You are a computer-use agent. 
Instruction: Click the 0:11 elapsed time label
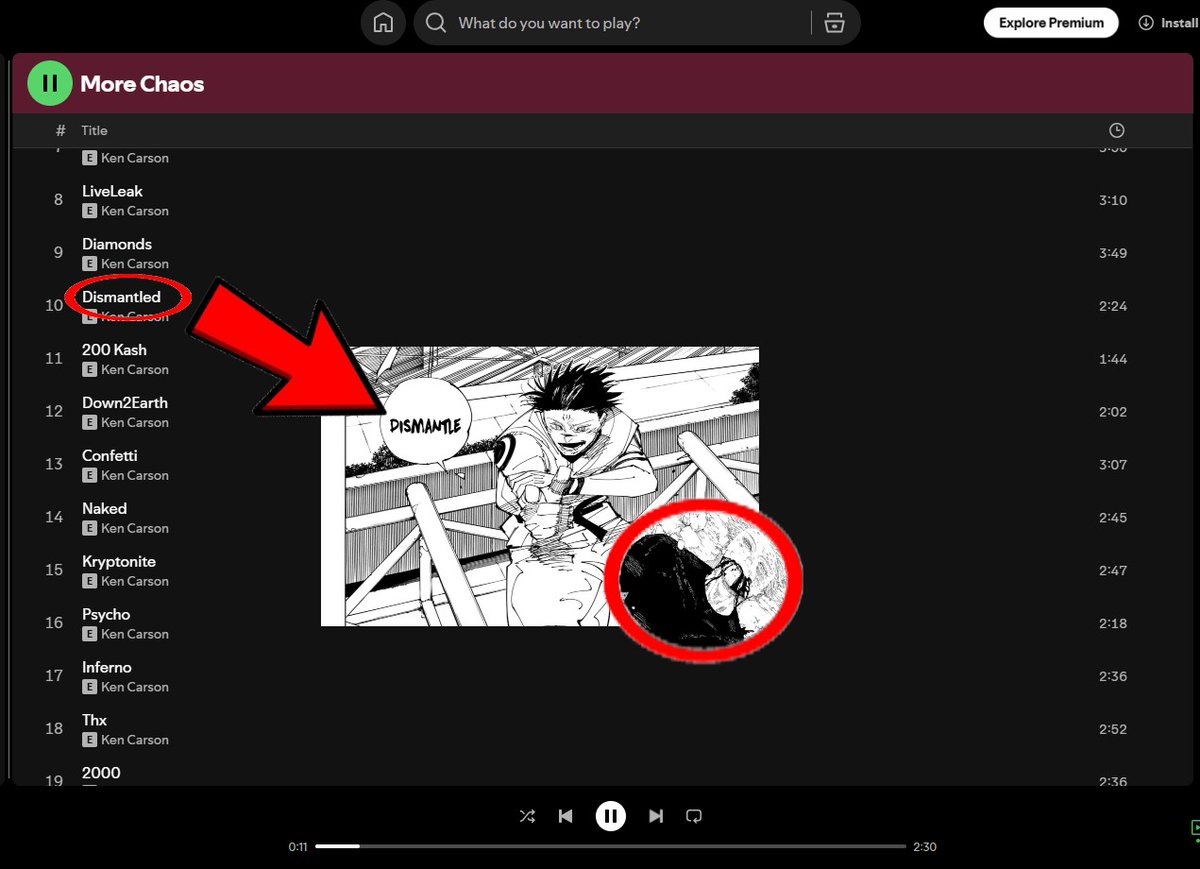click(x=298, y=847)
